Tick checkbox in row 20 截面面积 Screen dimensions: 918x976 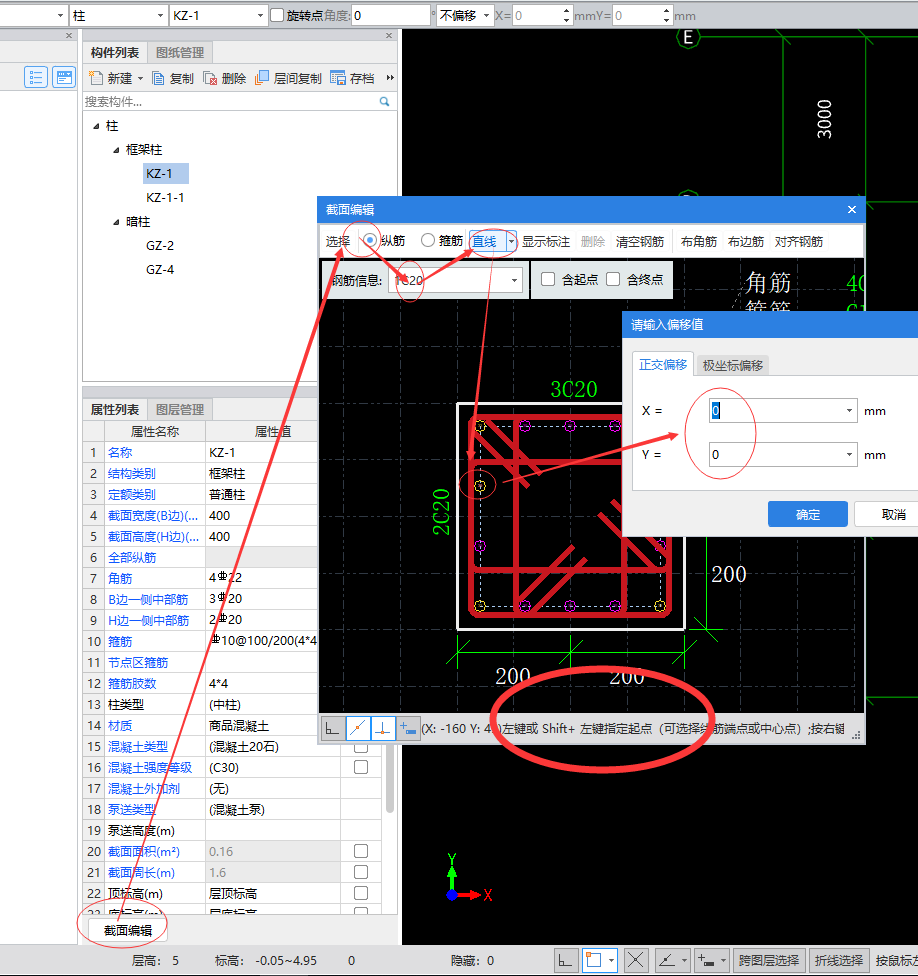point(361,851)
